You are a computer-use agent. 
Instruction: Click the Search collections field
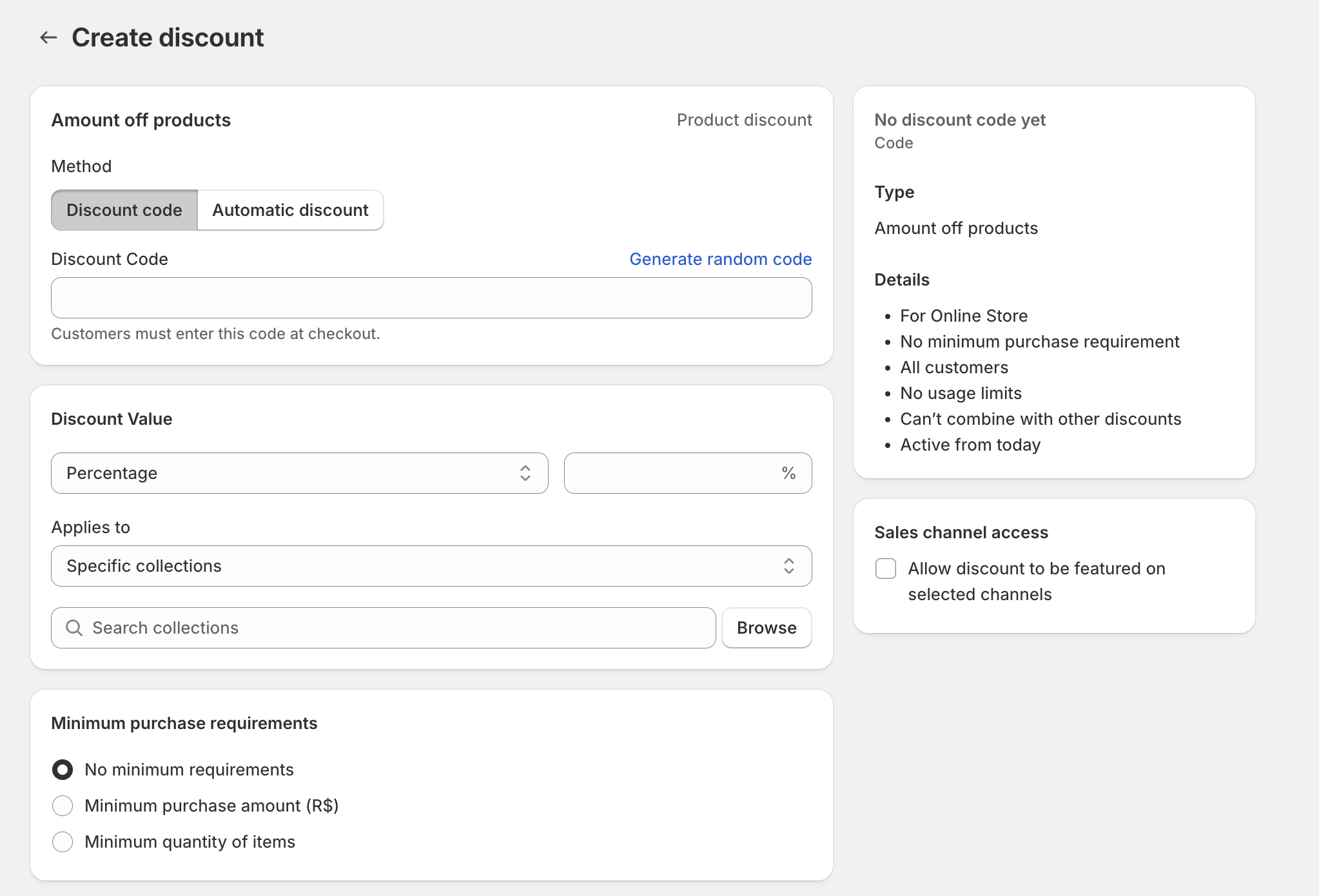384,628
